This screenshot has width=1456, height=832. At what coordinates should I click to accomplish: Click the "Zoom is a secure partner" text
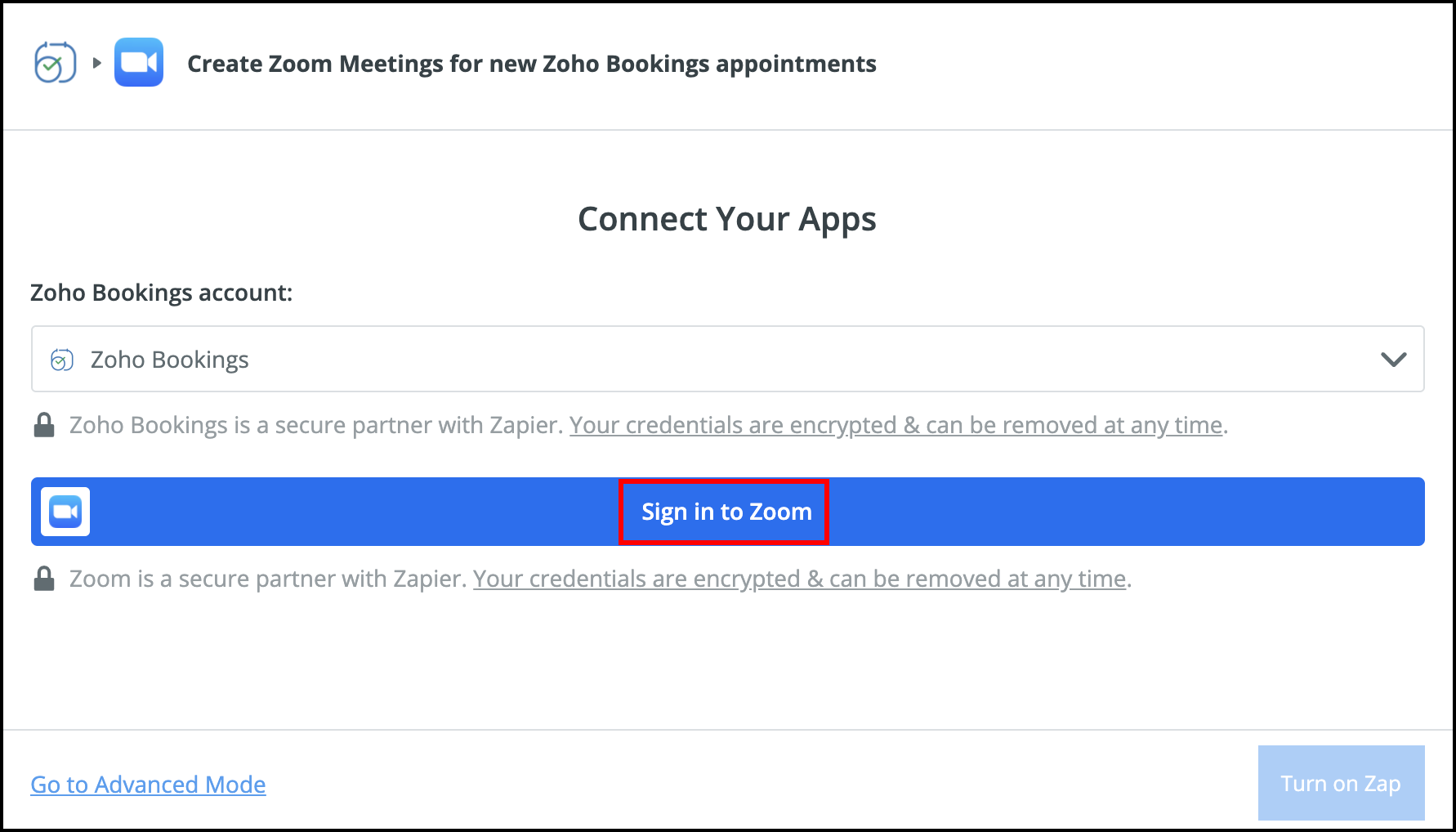[267, 579]
